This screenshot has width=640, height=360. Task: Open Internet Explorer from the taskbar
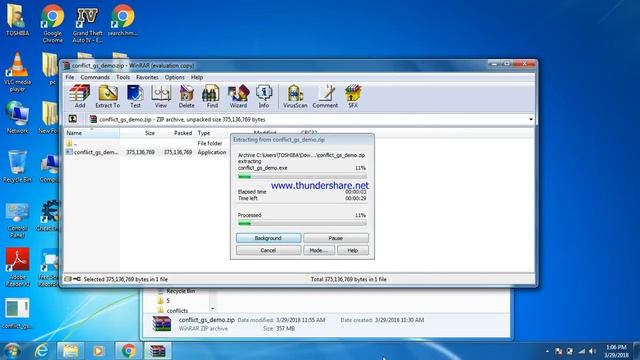coord(41,351)
